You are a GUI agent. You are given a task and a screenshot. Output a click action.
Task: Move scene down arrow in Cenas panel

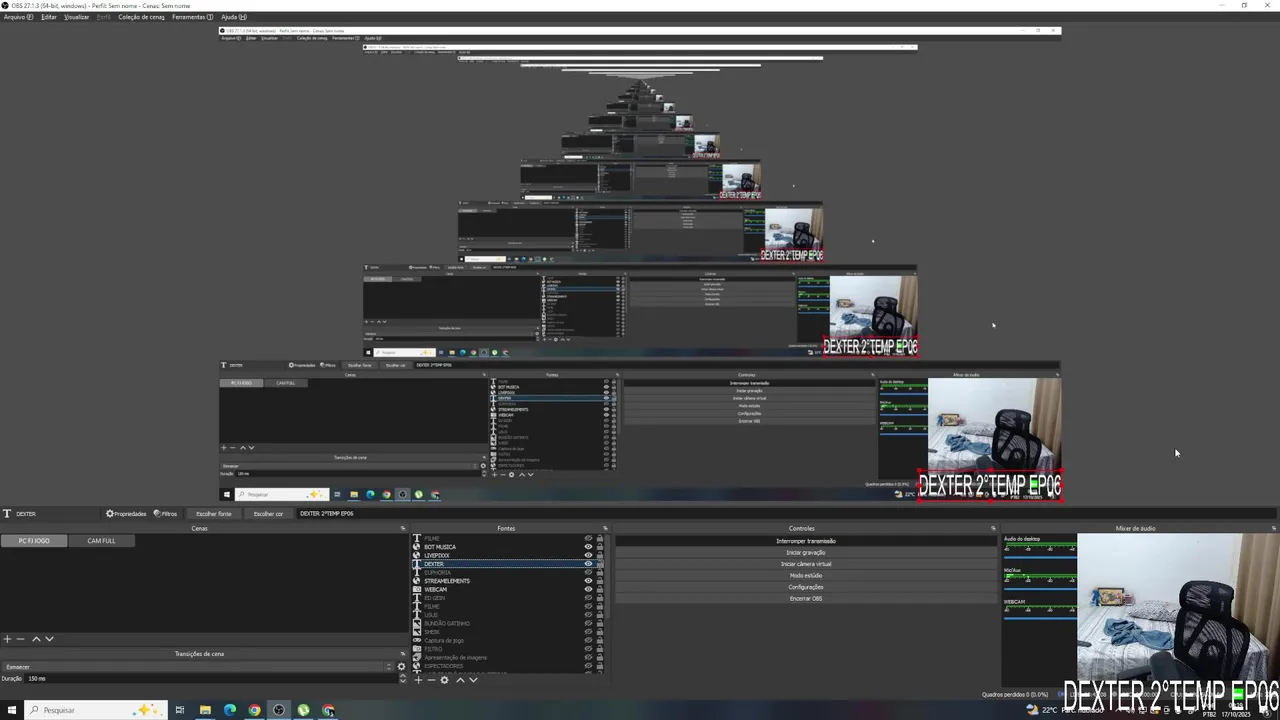point(49,639)
